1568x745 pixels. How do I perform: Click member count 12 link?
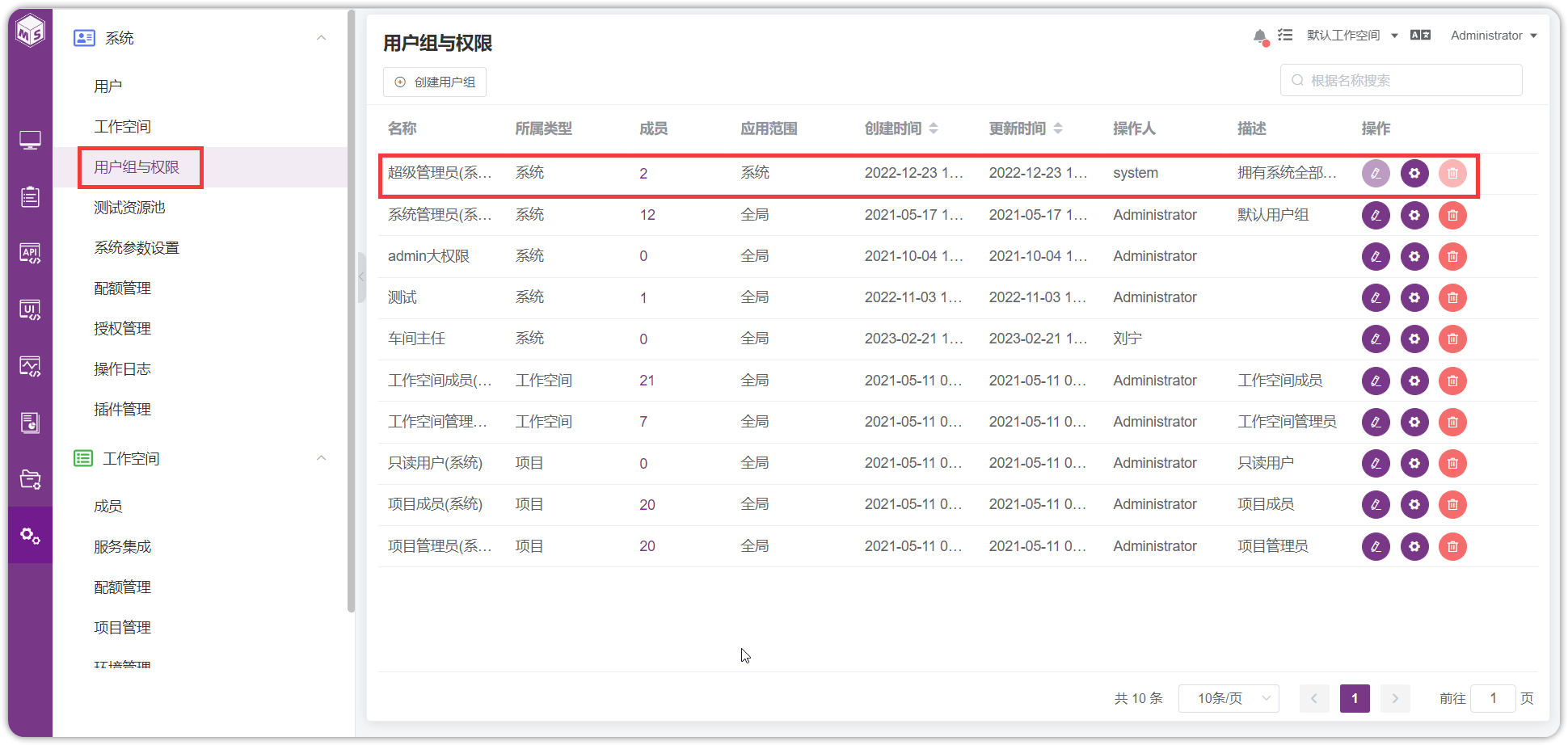pyautogui.click(x=647, y=215)
